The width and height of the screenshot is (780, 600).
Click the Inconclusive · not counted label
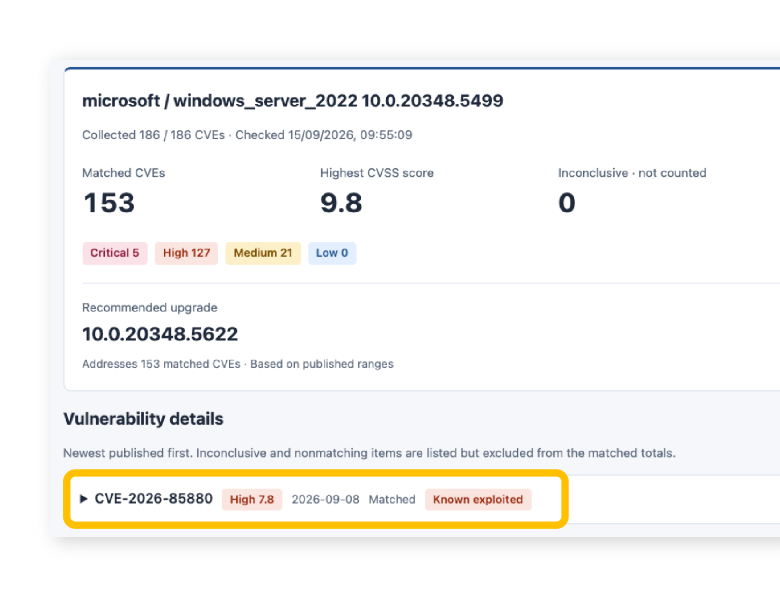632,173
